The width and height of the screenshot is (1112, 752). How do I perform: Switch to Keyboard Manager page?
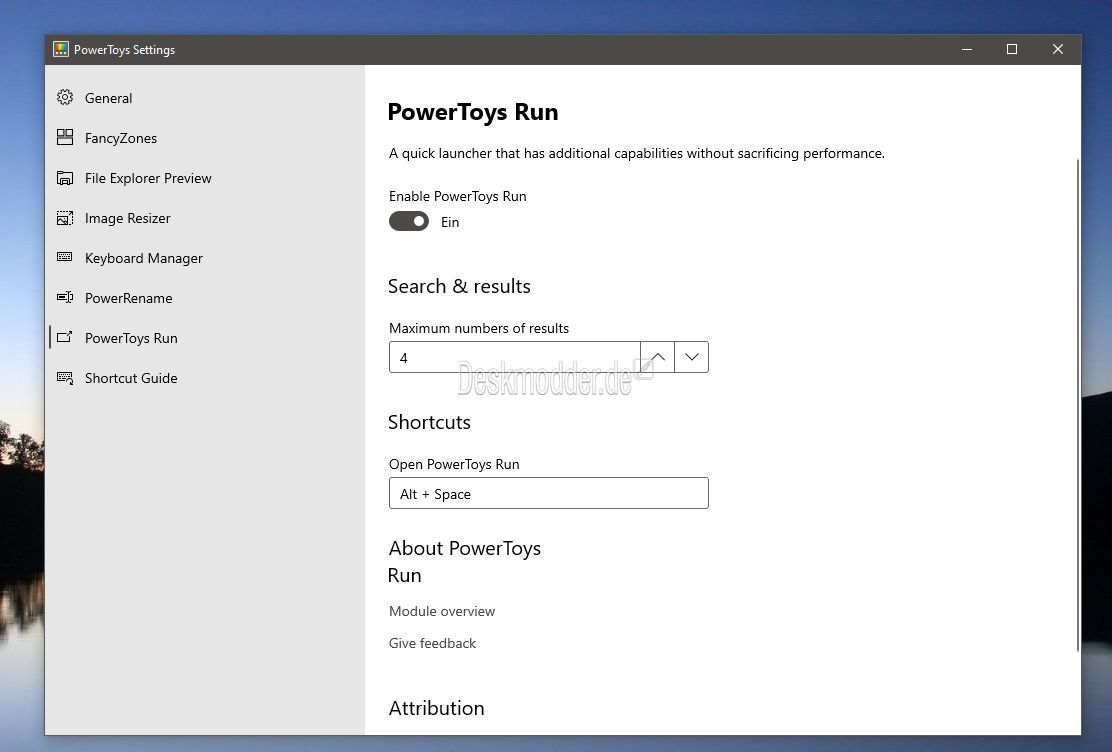click(205, 258)
